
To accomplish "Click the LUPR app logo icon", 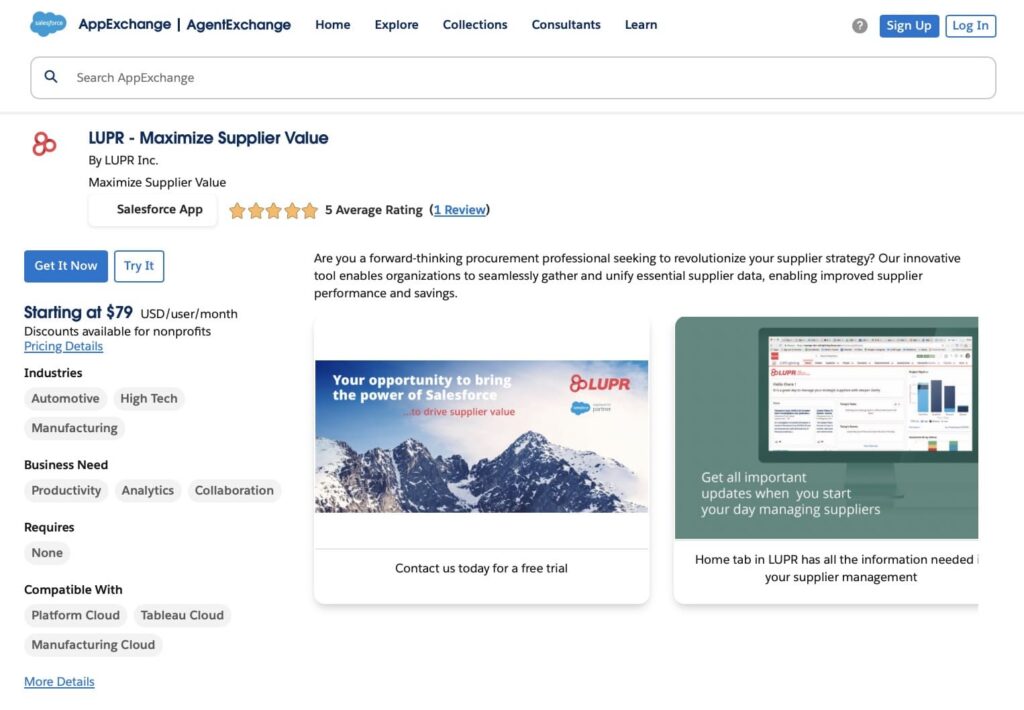I will (44, 143).
